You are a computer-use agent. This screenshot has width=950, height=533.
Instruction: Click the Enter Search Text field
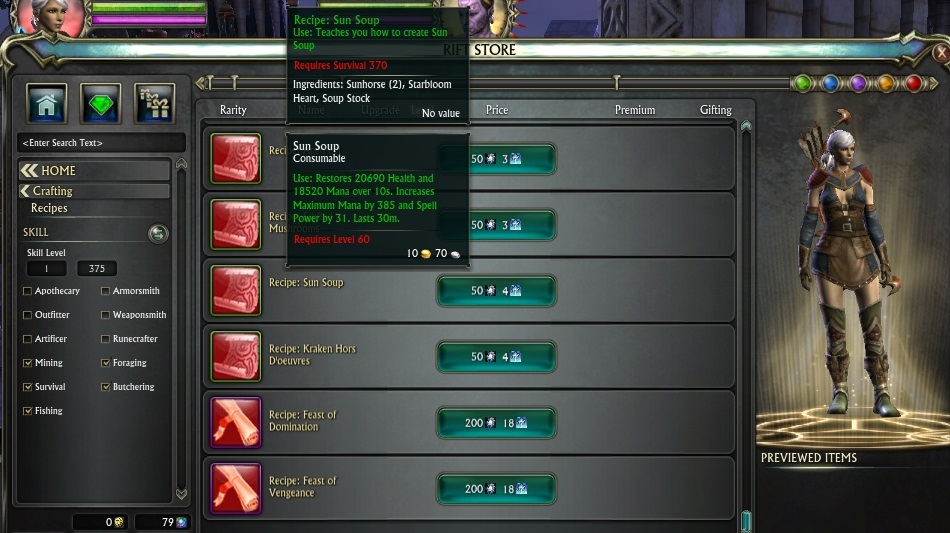(x=101, y=143)
